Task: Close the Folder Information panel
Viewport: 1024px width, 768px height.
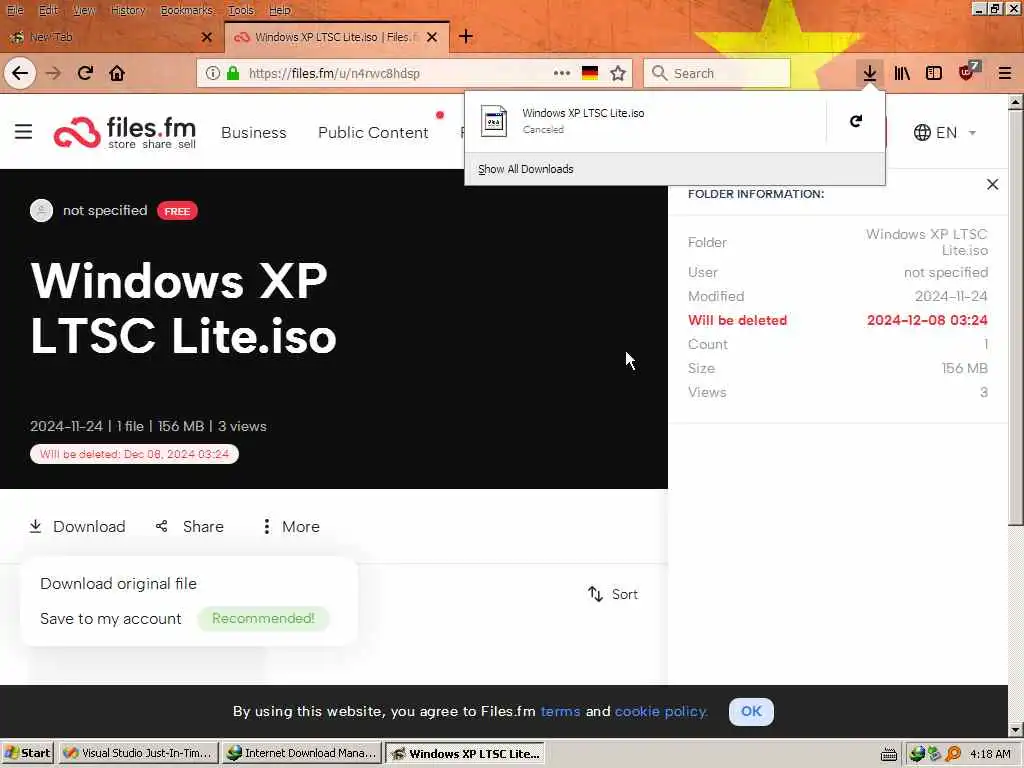Action: pos(992,184)
